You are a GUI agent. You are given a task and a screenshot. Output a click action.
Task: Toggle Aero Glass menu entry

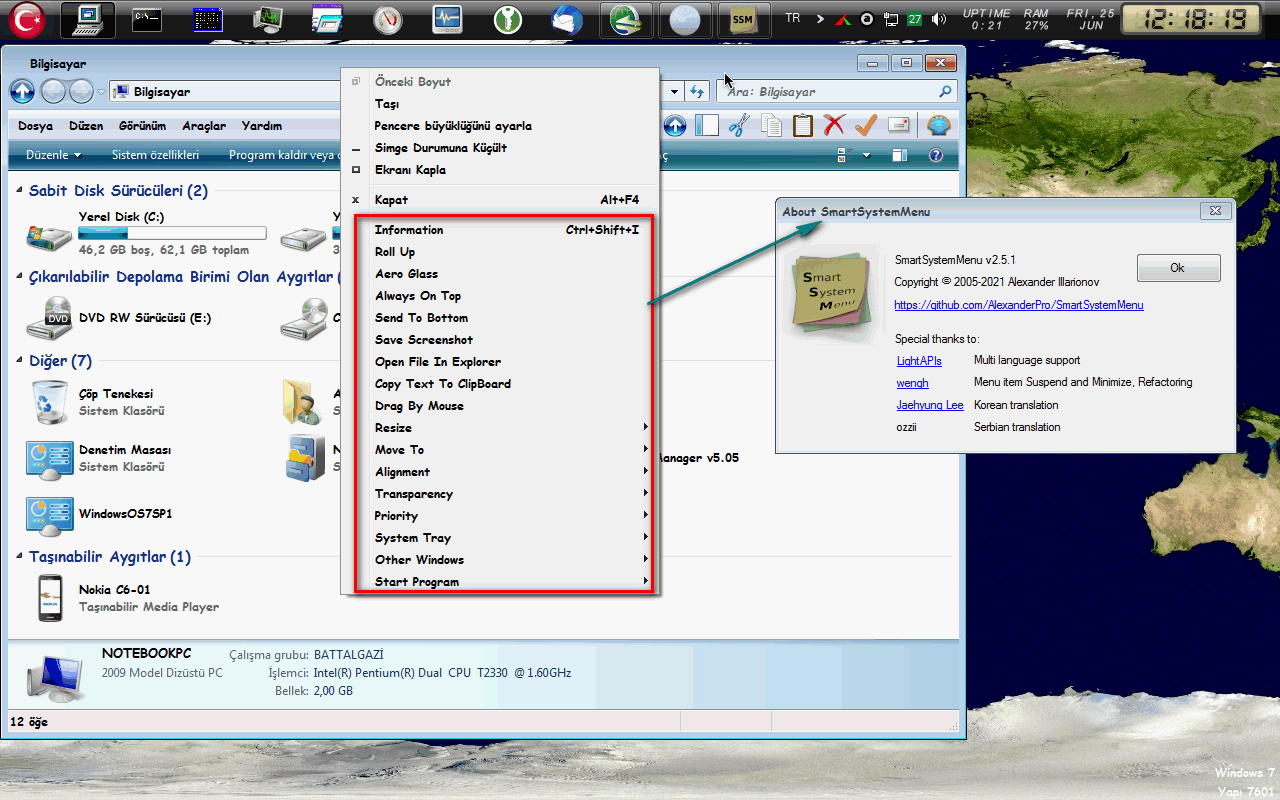501,274
